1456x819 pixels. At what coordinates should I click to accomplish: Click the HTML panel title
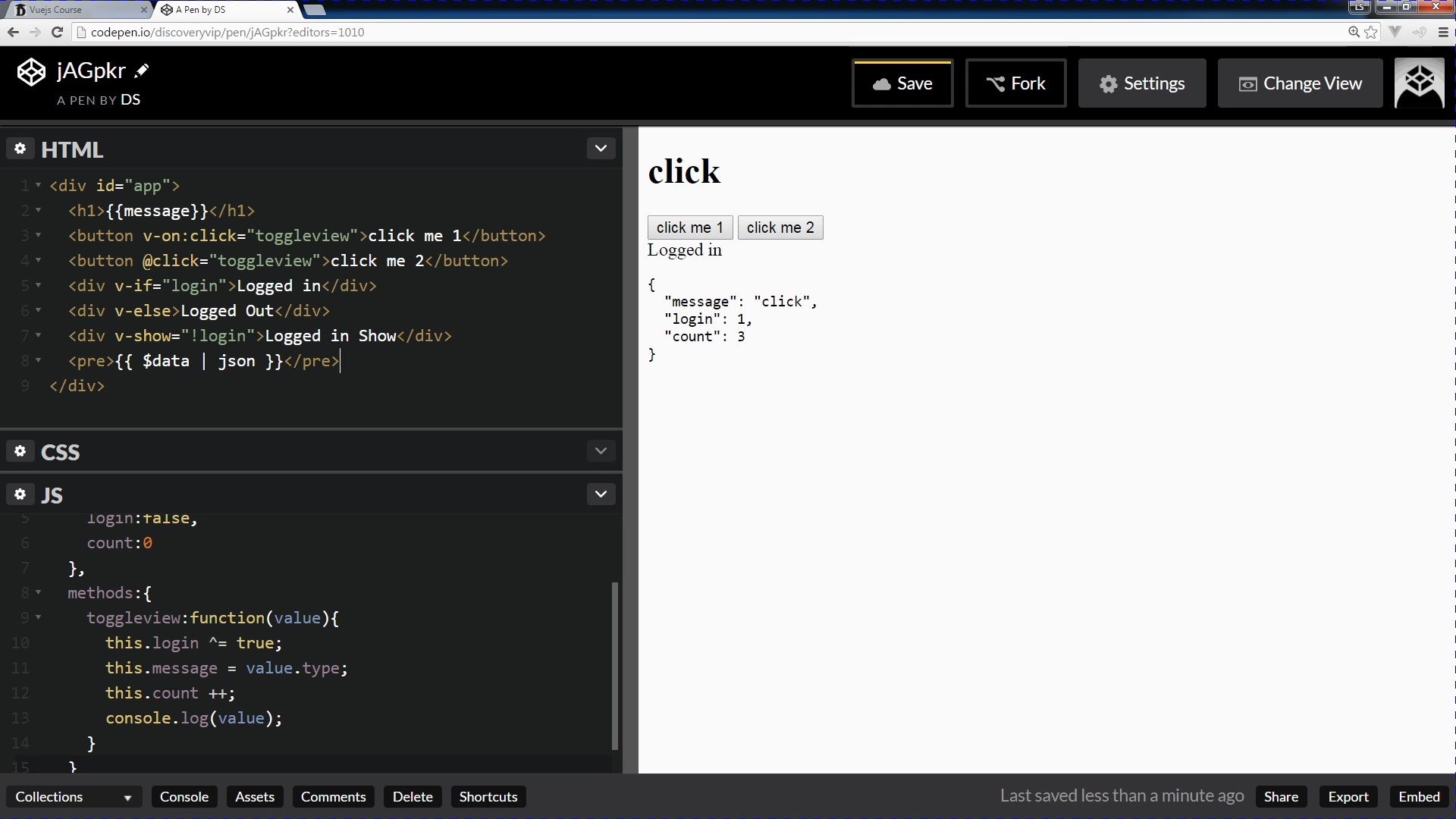tap(72, 149)
